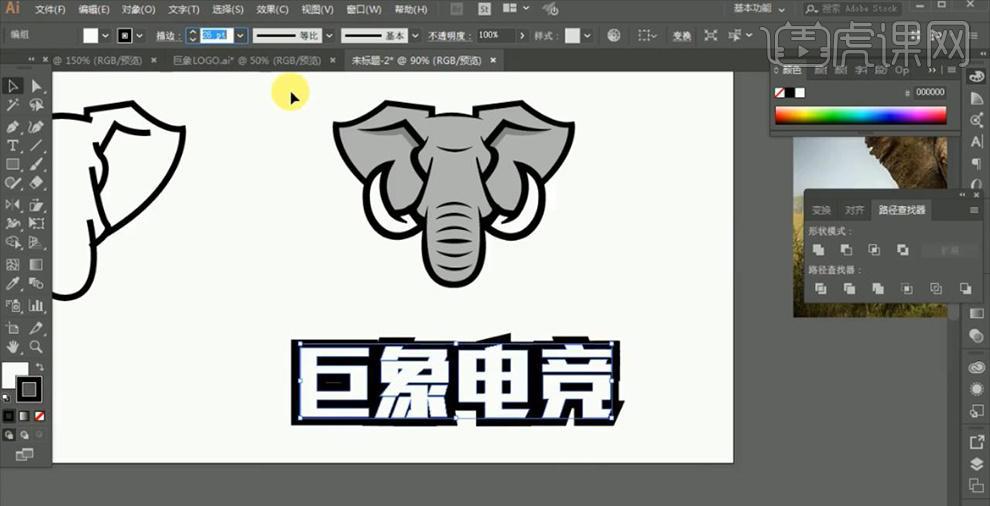Select the Line Segment tool
The width and height of the screenshot is (990, 506).
pyautogui.click(x=37, y=145)
